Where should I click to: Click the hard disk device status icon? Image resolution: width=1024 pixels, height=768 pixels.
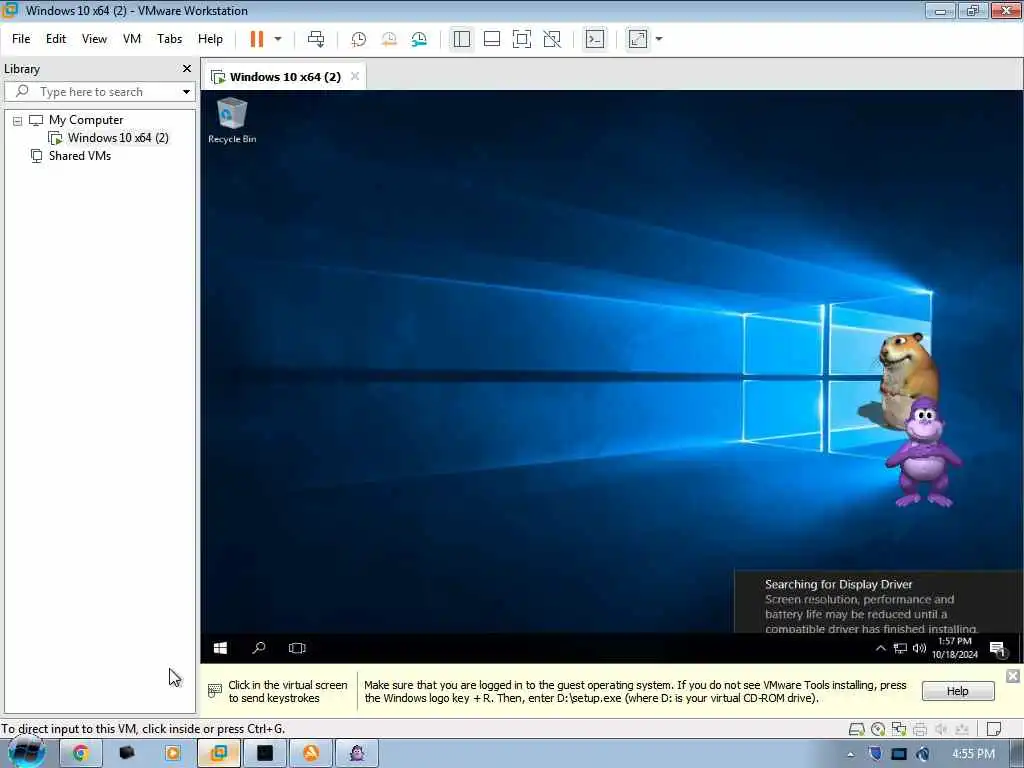pyautogui.click(x=856, y=729)
